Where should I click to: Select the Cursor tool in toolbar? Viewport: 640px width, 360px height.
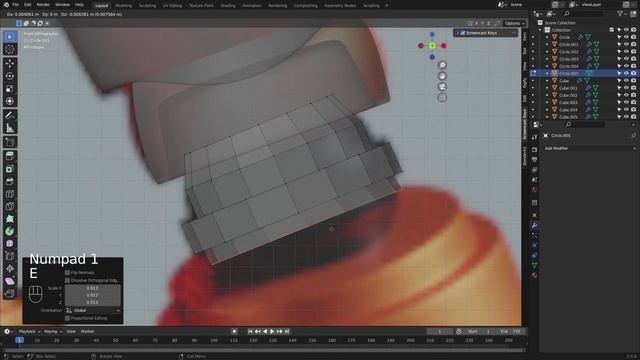point(10,49)
